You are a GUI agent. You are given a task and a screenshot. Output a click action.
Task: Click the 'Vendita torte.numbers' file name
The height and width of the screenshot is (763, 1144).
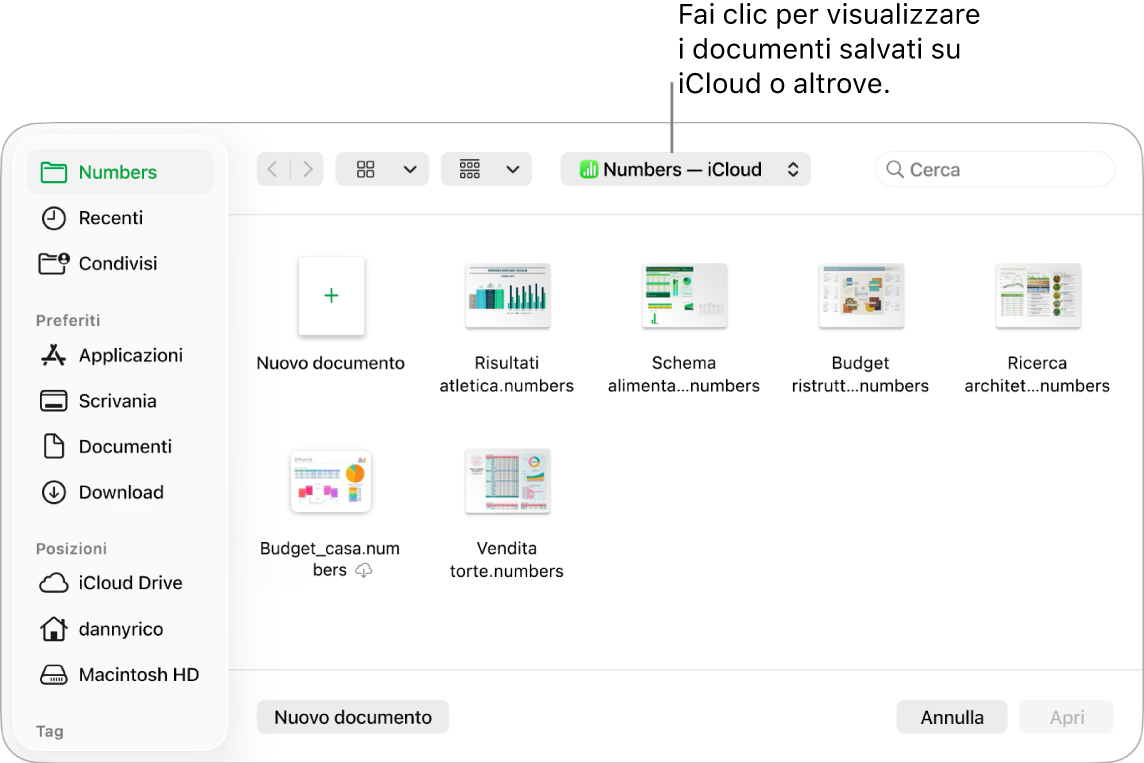point(507,559)
